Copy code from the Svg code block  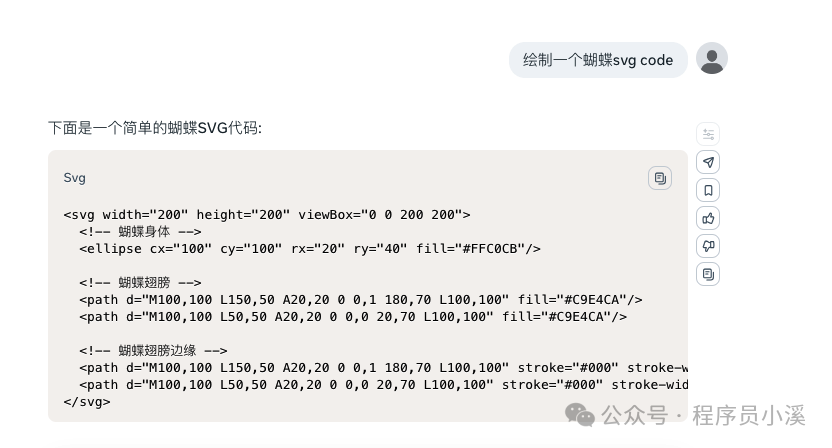660,178
